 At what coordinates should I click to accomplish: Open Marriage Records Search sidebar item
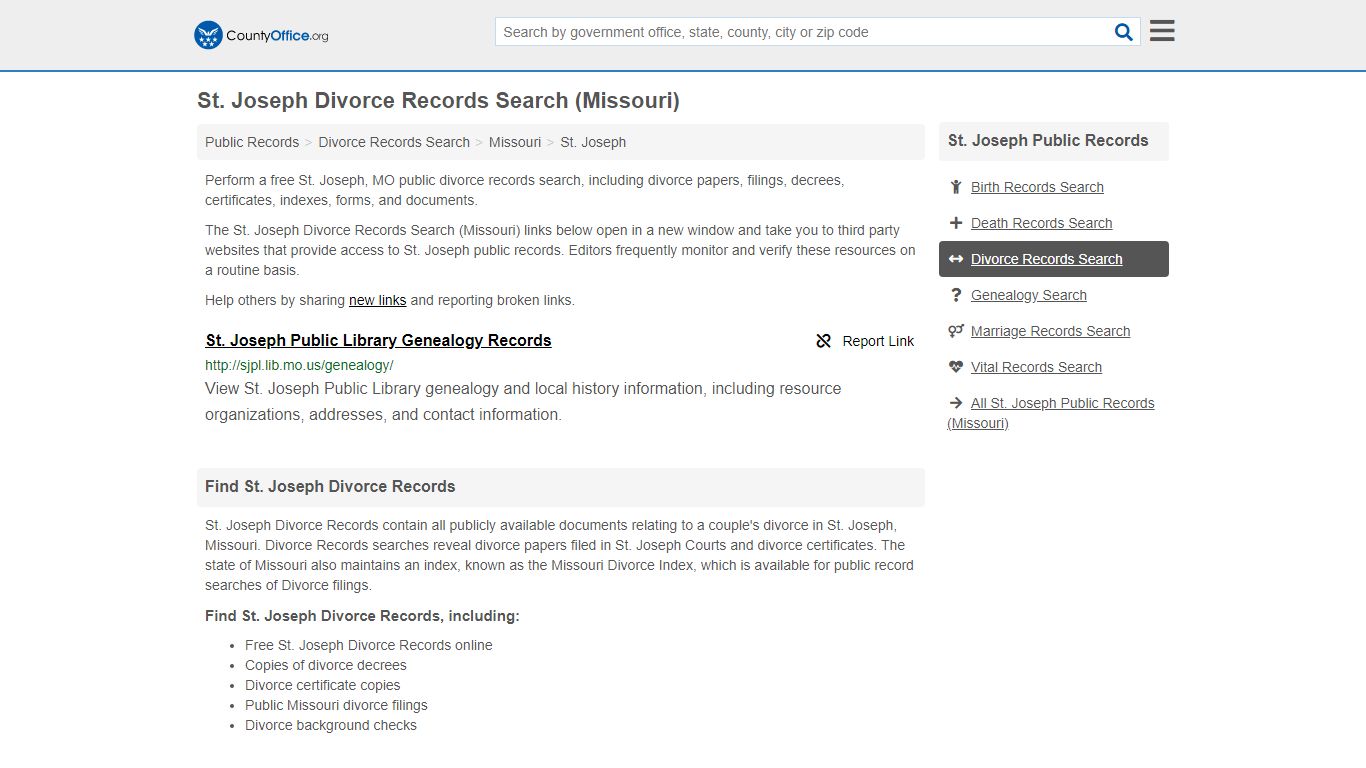pos(1050,331)
